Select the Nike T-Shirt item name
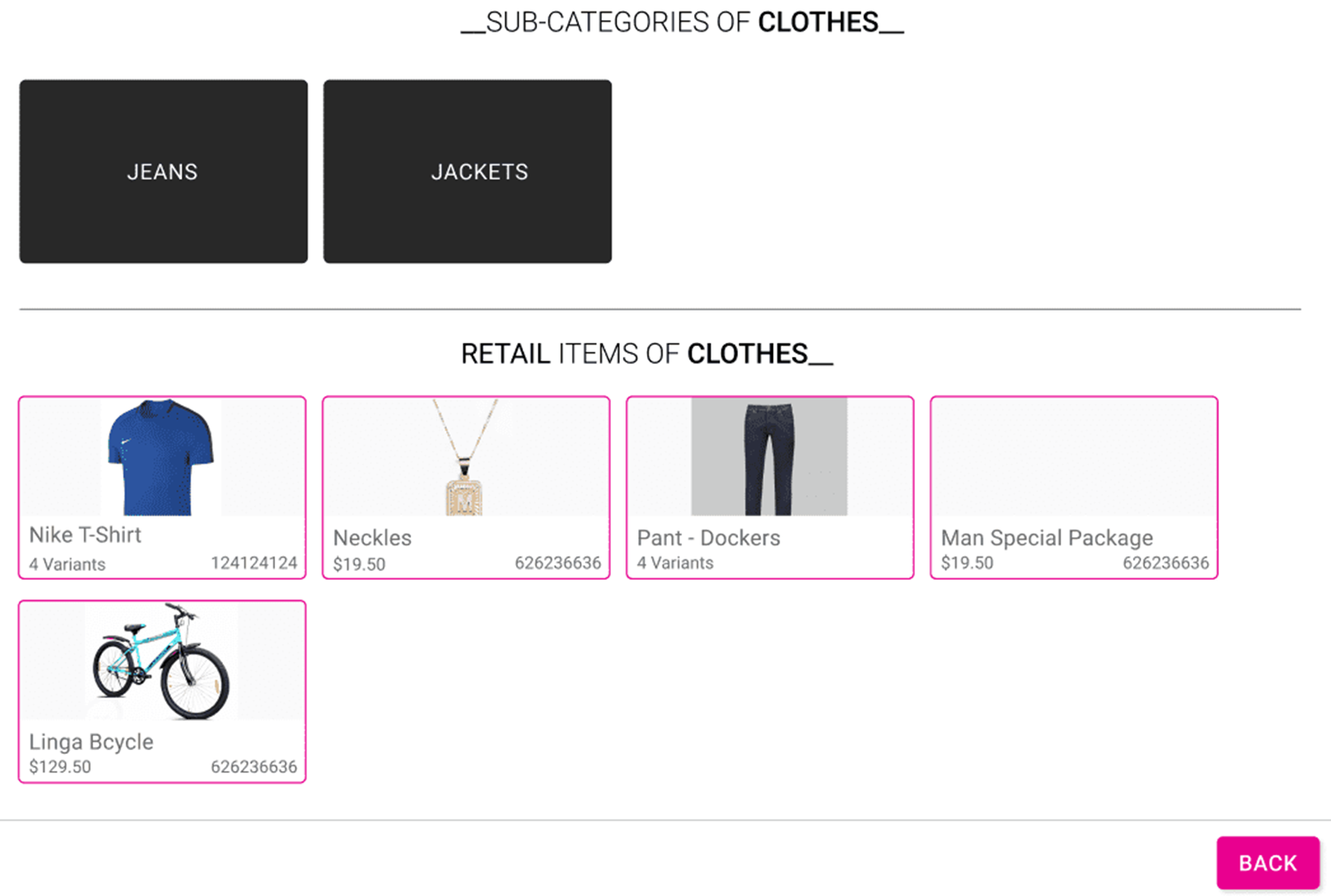The width and height of the screenshot is (1331, 896). pos(85,535)
